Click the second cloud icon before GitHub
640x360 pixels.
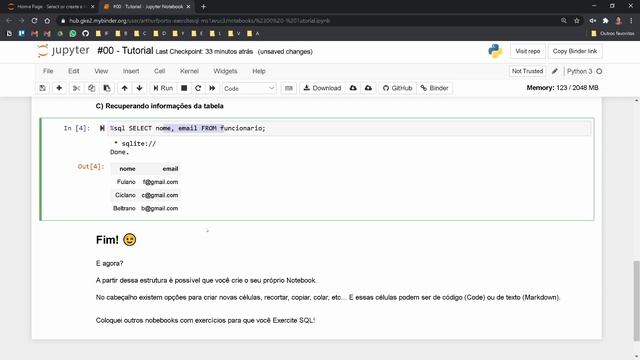(x=368, y=88)
